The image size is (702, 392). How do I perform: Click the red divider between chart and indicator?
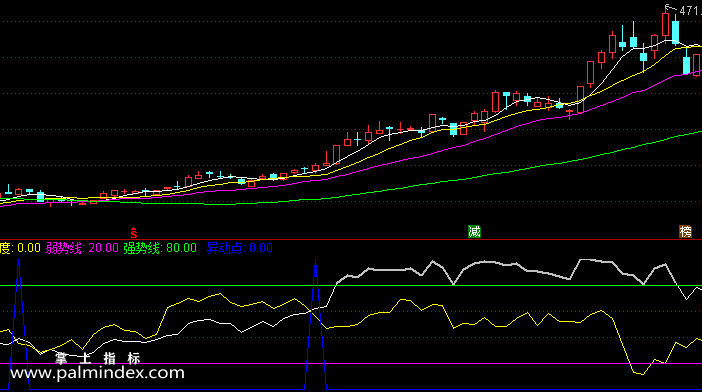351,239
